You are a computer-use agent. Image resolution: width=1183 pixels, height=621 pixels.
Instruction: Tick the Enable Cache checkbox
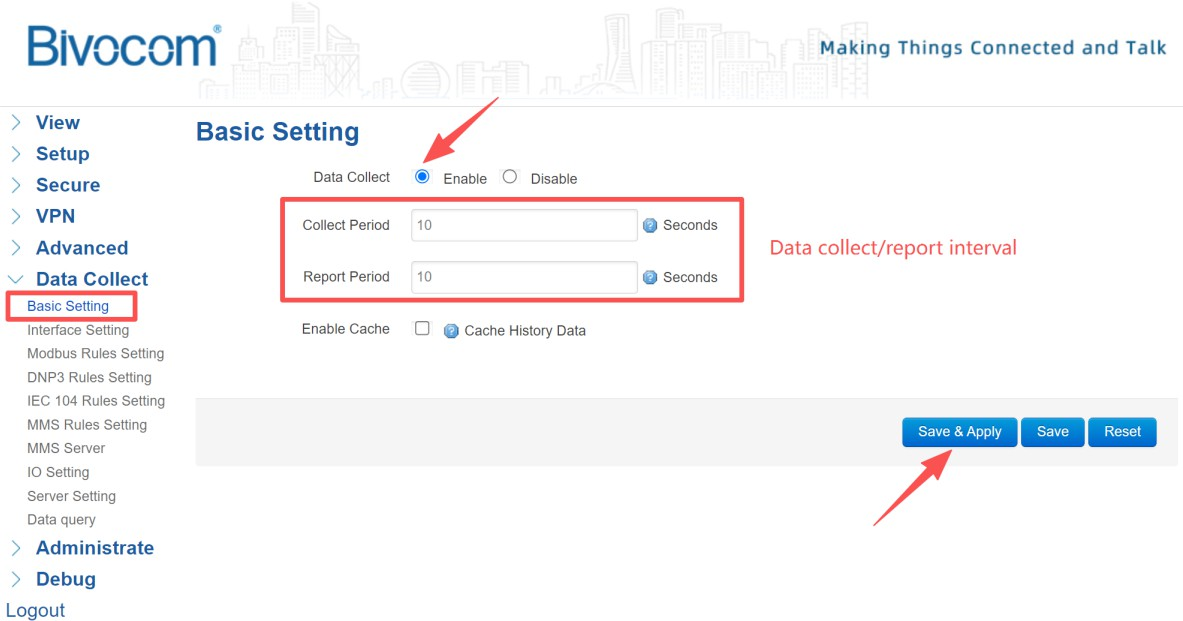pos(422,328)
